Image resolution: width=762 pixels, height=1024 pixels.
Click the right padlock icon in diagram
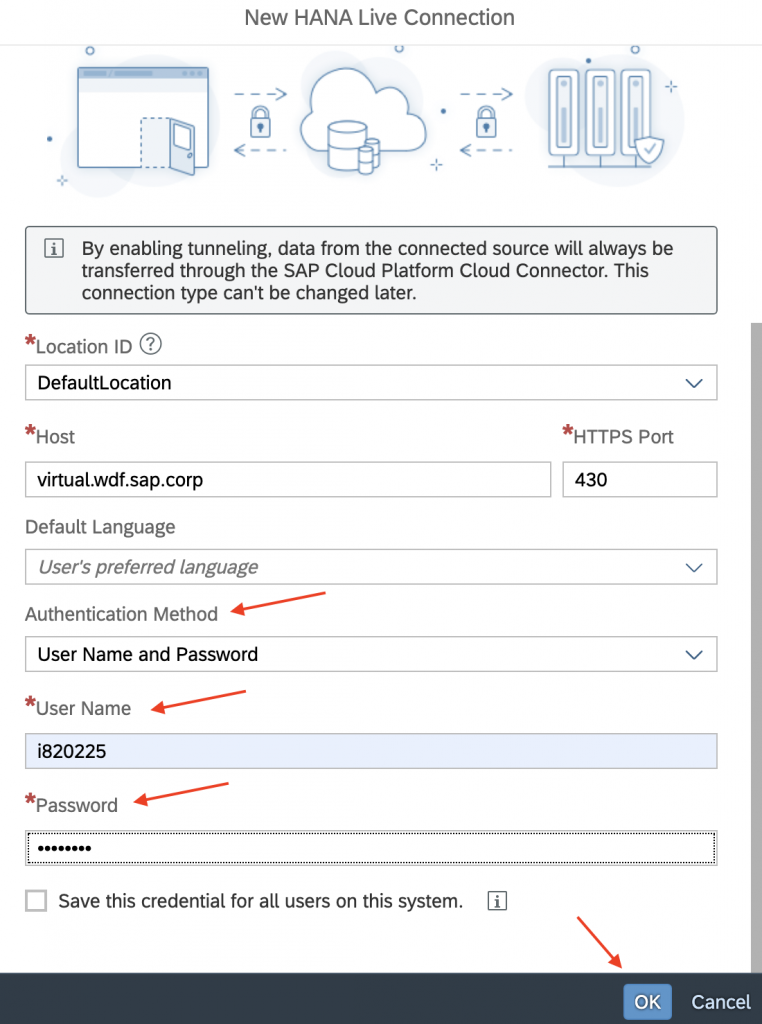point(486,121)
